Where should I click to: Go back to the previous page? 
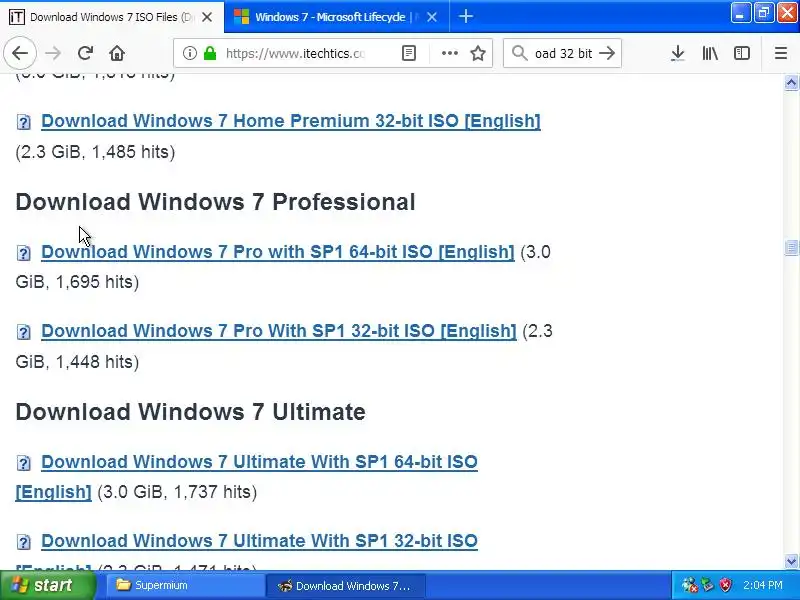(20, 53)
